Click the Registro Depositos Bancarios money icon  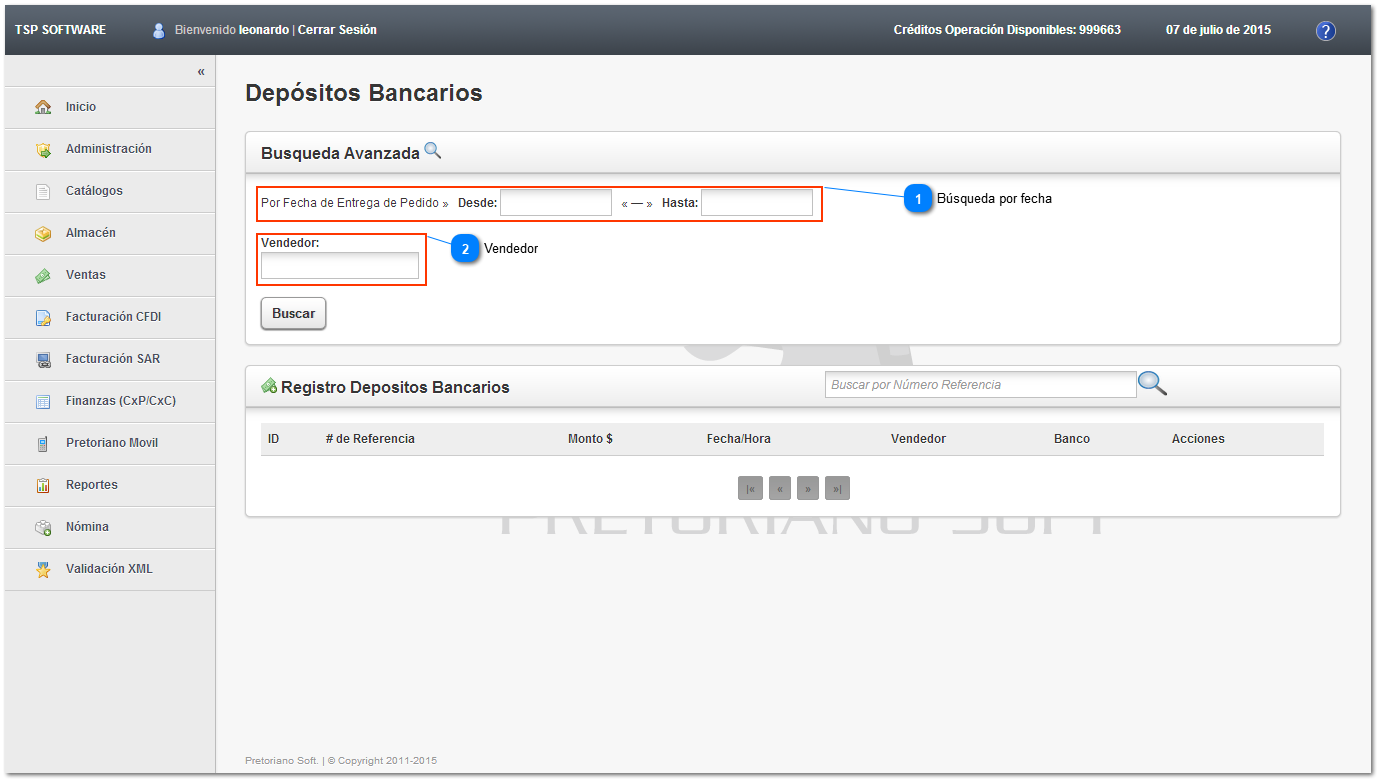[269, 386]
